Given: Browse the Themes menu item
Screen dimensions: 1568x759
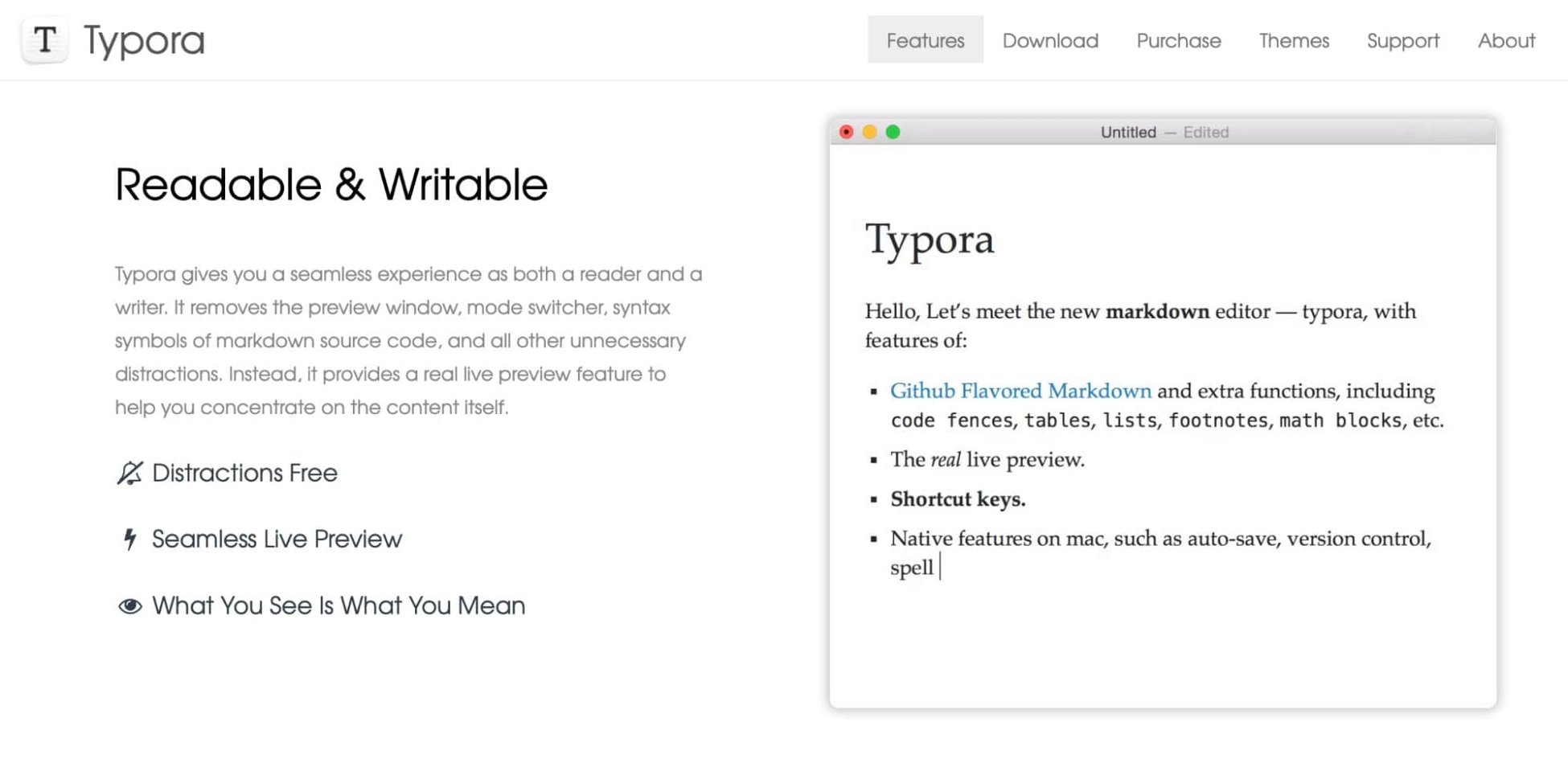Looking at the screenshot, I should tap(1294, 40).
